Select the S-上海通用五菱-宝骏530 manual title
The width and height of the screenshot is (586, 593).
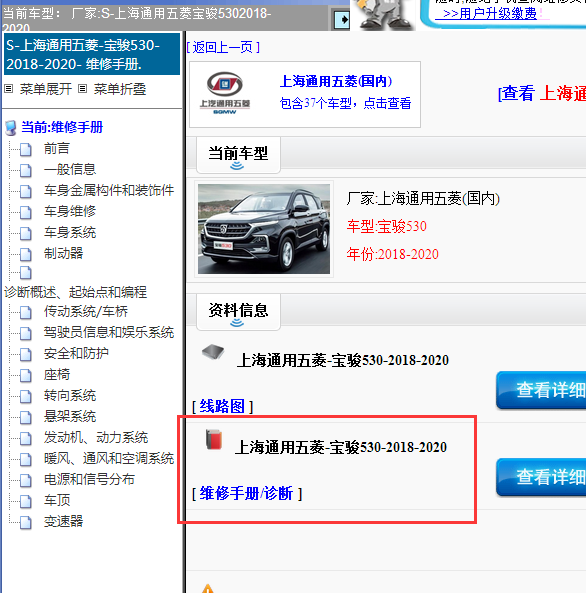(92, 54)
